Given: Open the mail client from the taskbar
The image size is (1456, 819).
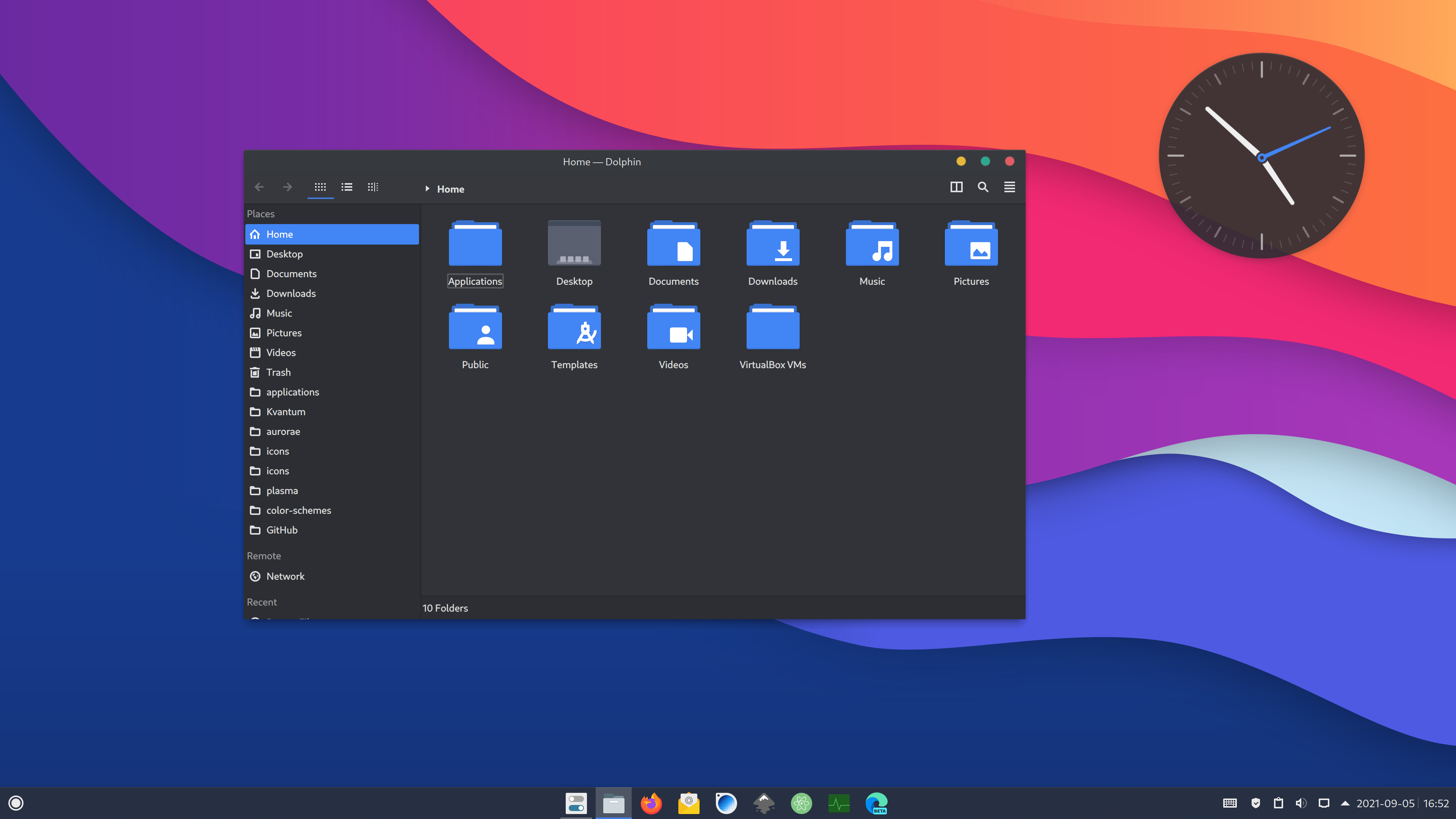Looking at the screenshot, I should coord(689,803).
